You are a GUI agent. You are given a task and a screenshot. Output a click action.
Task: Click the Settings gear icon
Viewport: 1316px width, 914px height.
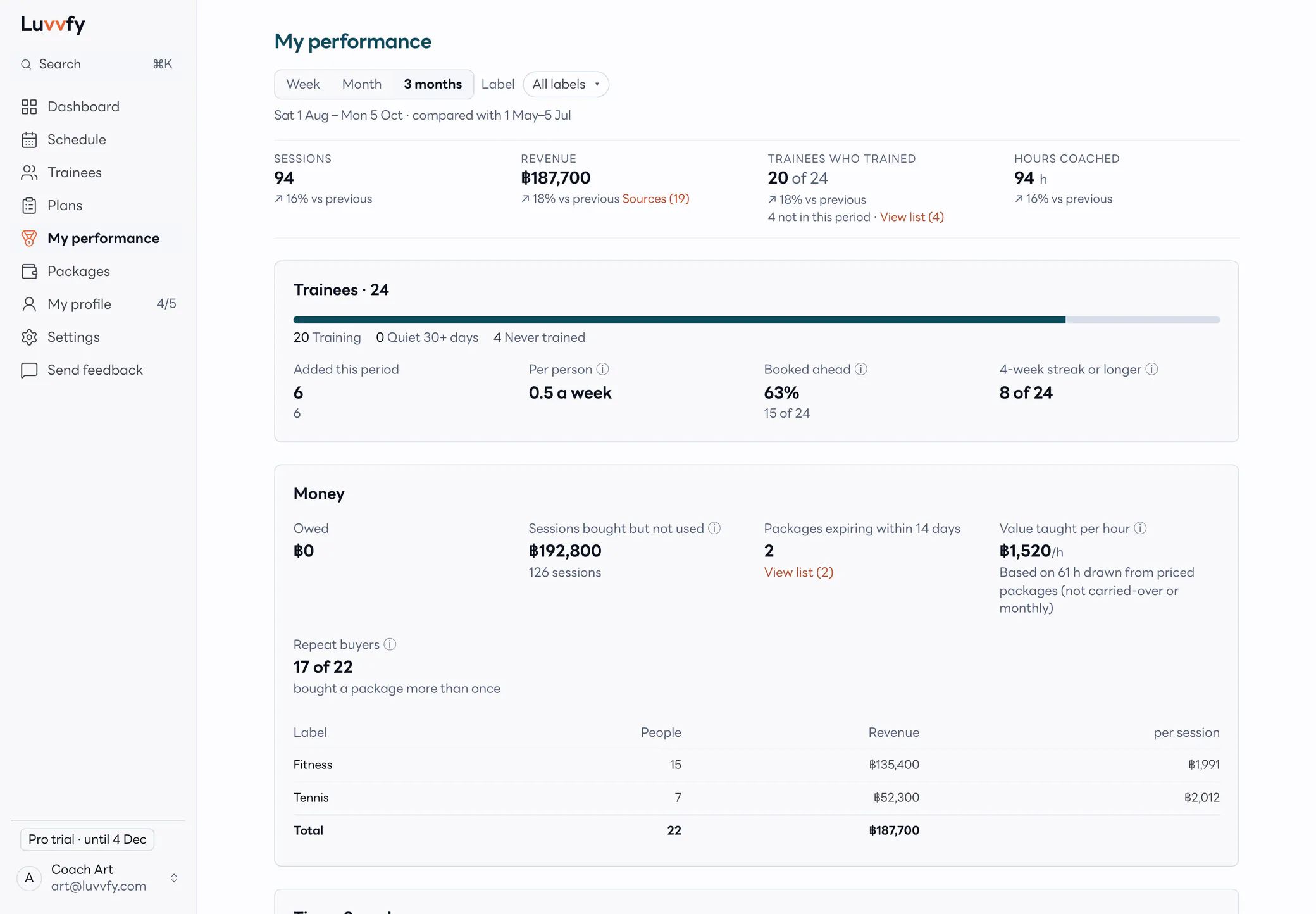[29, 337]
